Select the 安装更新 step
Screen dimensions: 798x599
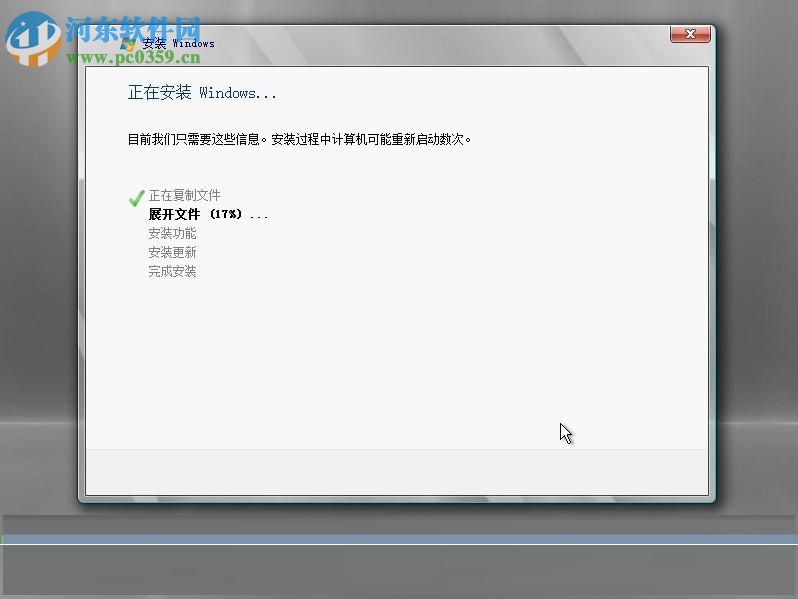click(172, 252)
